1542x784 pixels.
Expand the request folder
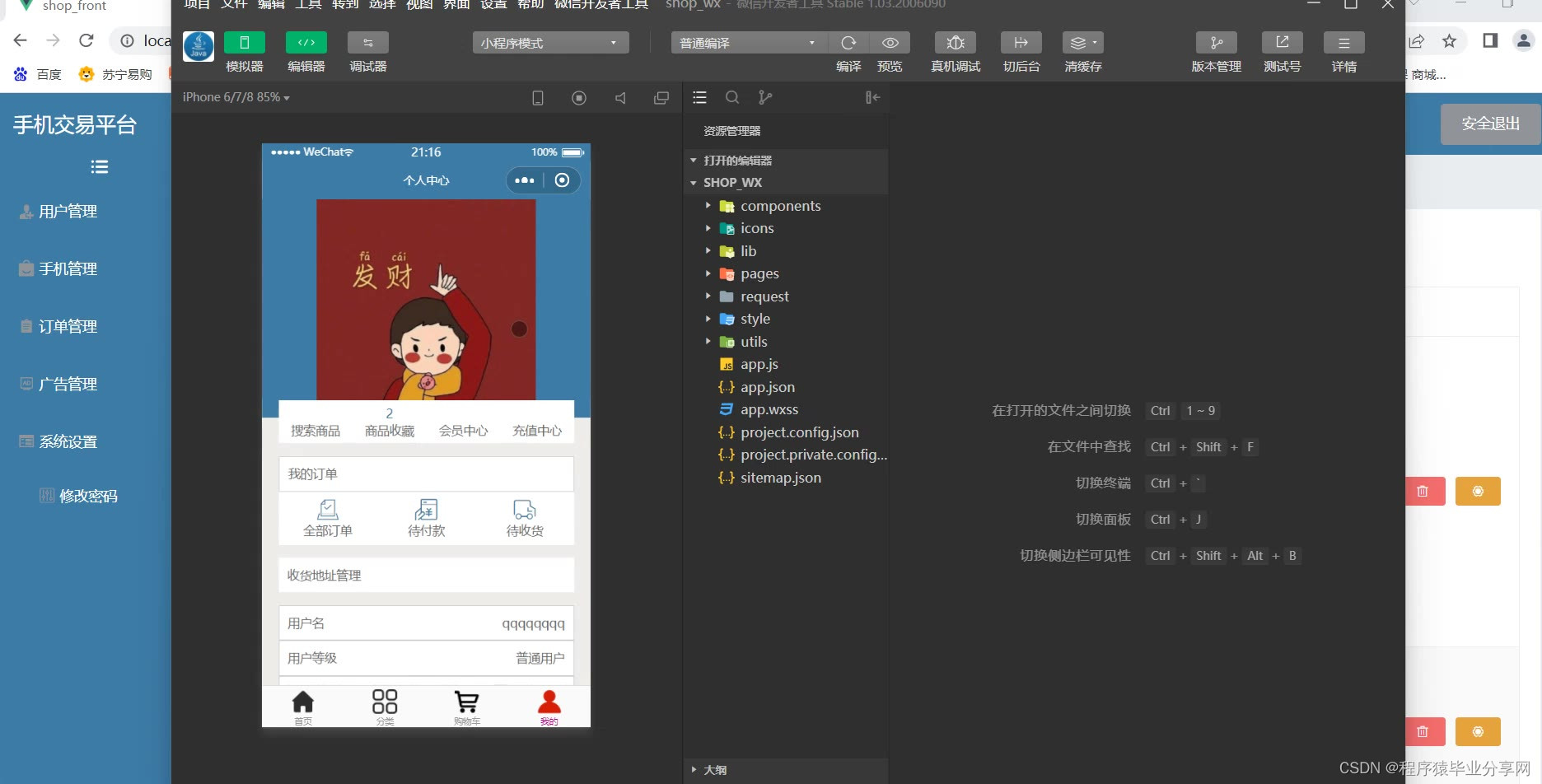coord(786,296)
